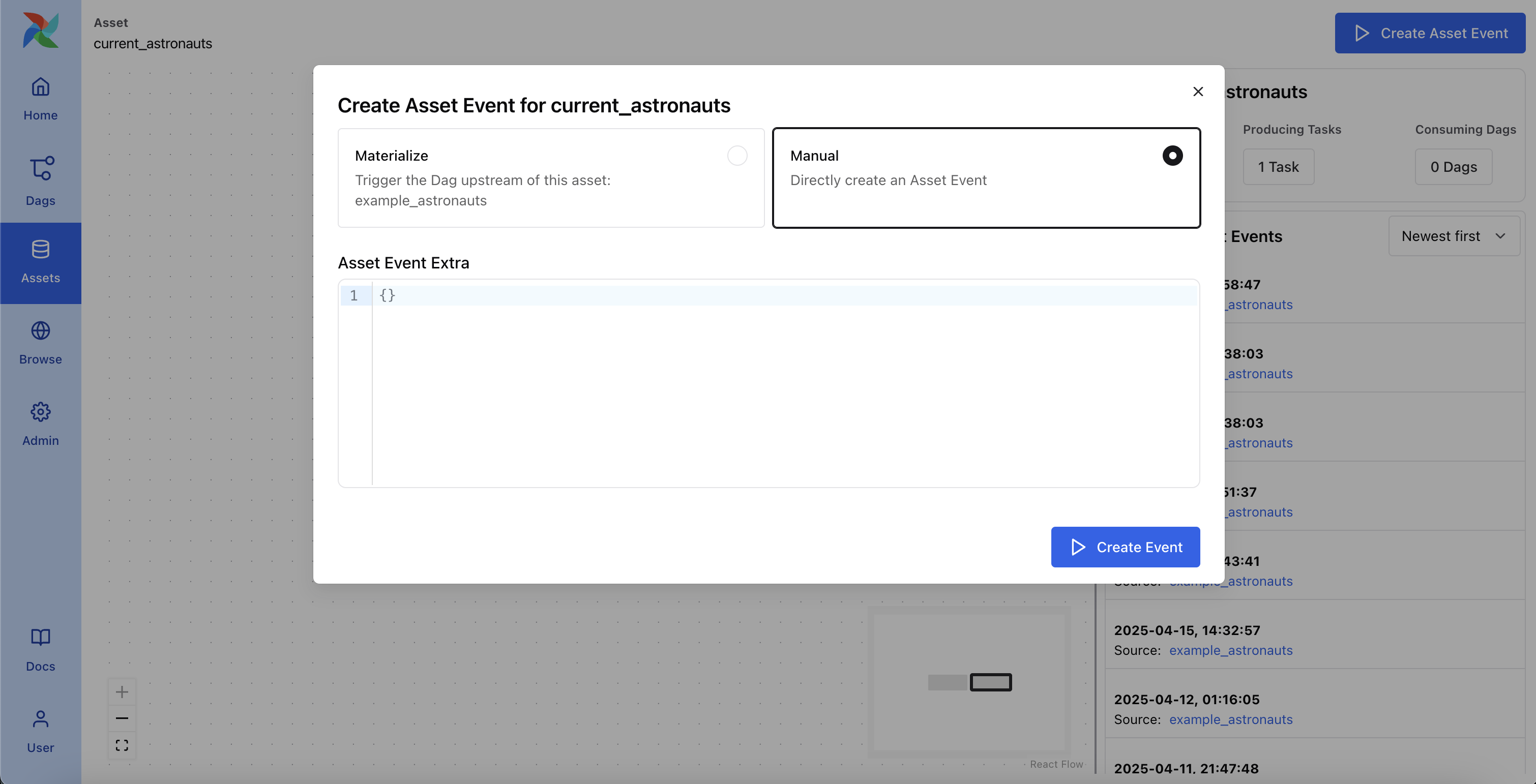Image resolution: width=1536 pixels, height=784 pixels.
Task: Go to the Assets section
Action: click(x=41, y=263)
